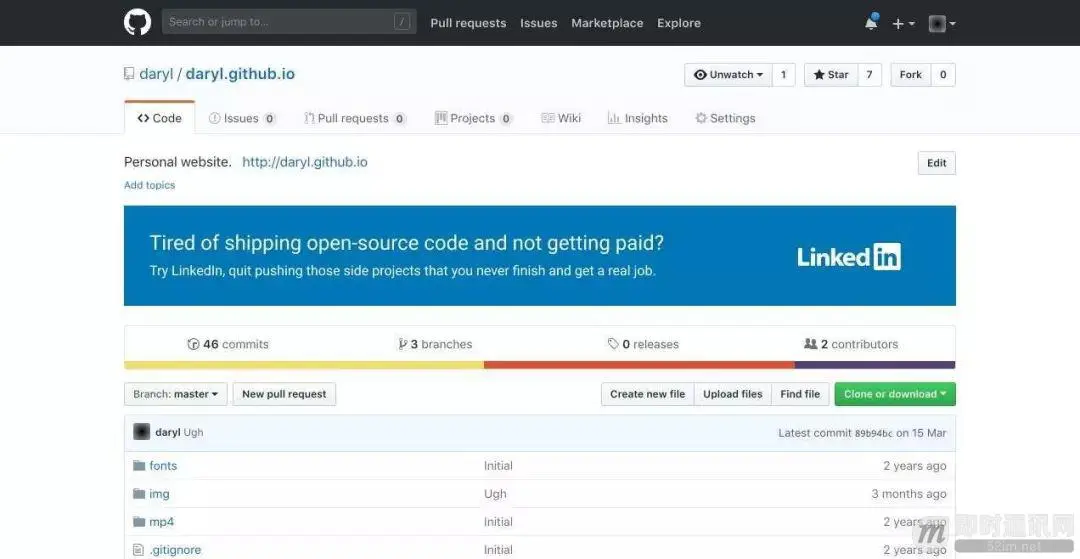
Task: Click the .gitignore file icon
Action: click(138, 550)
